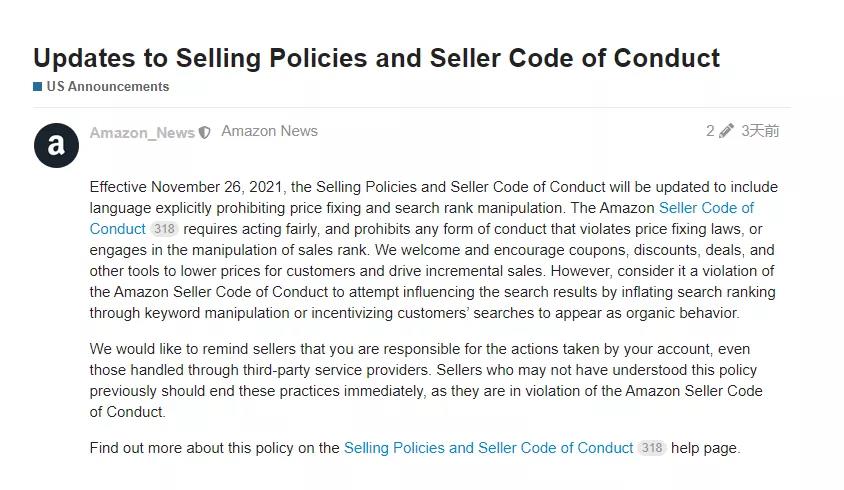Click the first paragraph starting Effective November 26
The width and height of the screenshot is (844, 490).
point(434,250)
